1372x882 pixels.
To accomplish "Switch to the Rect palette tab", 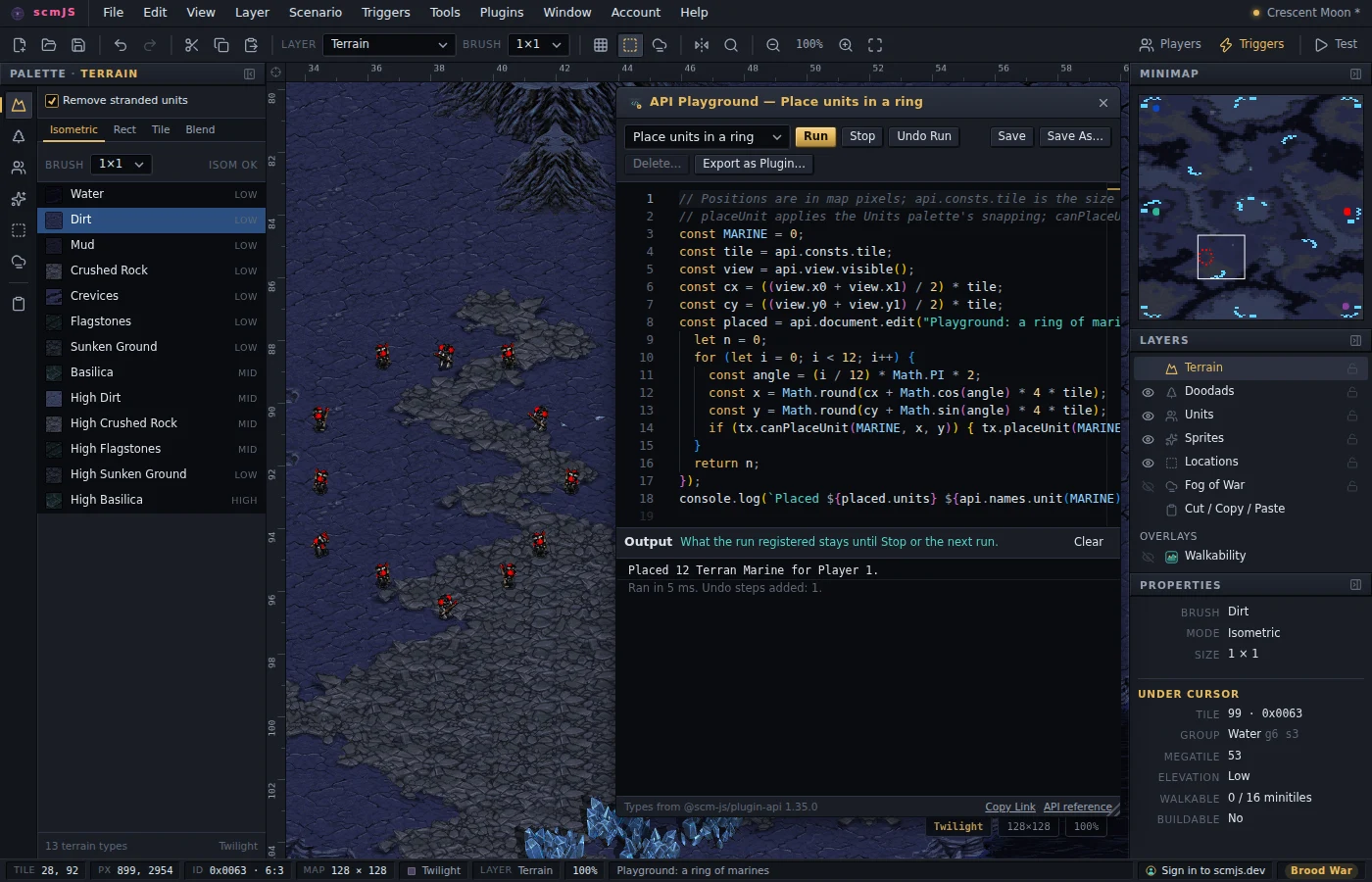I will point(124,130).
